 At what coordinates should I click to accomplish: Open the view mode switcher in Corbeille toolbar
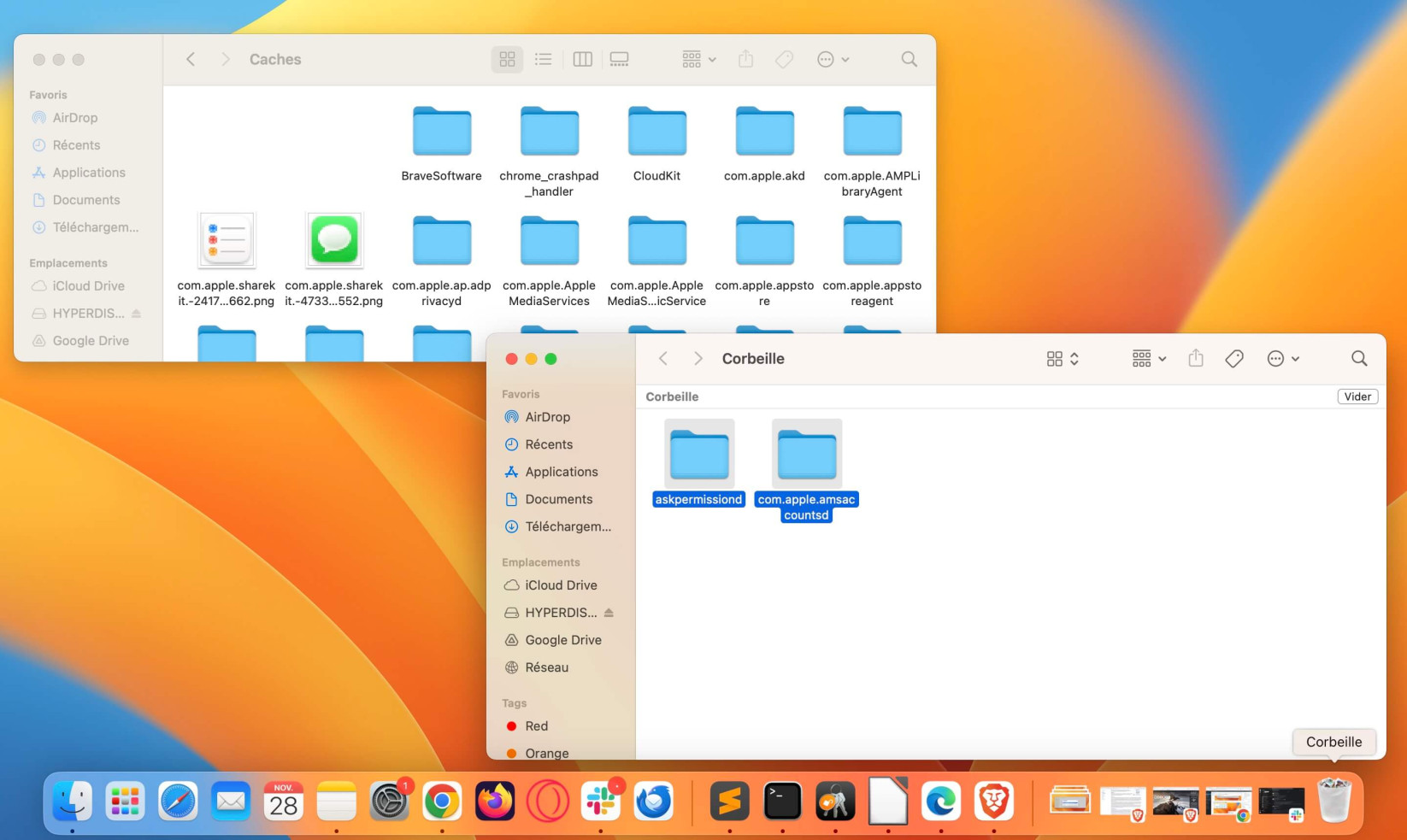click(x=1063, y=359)
